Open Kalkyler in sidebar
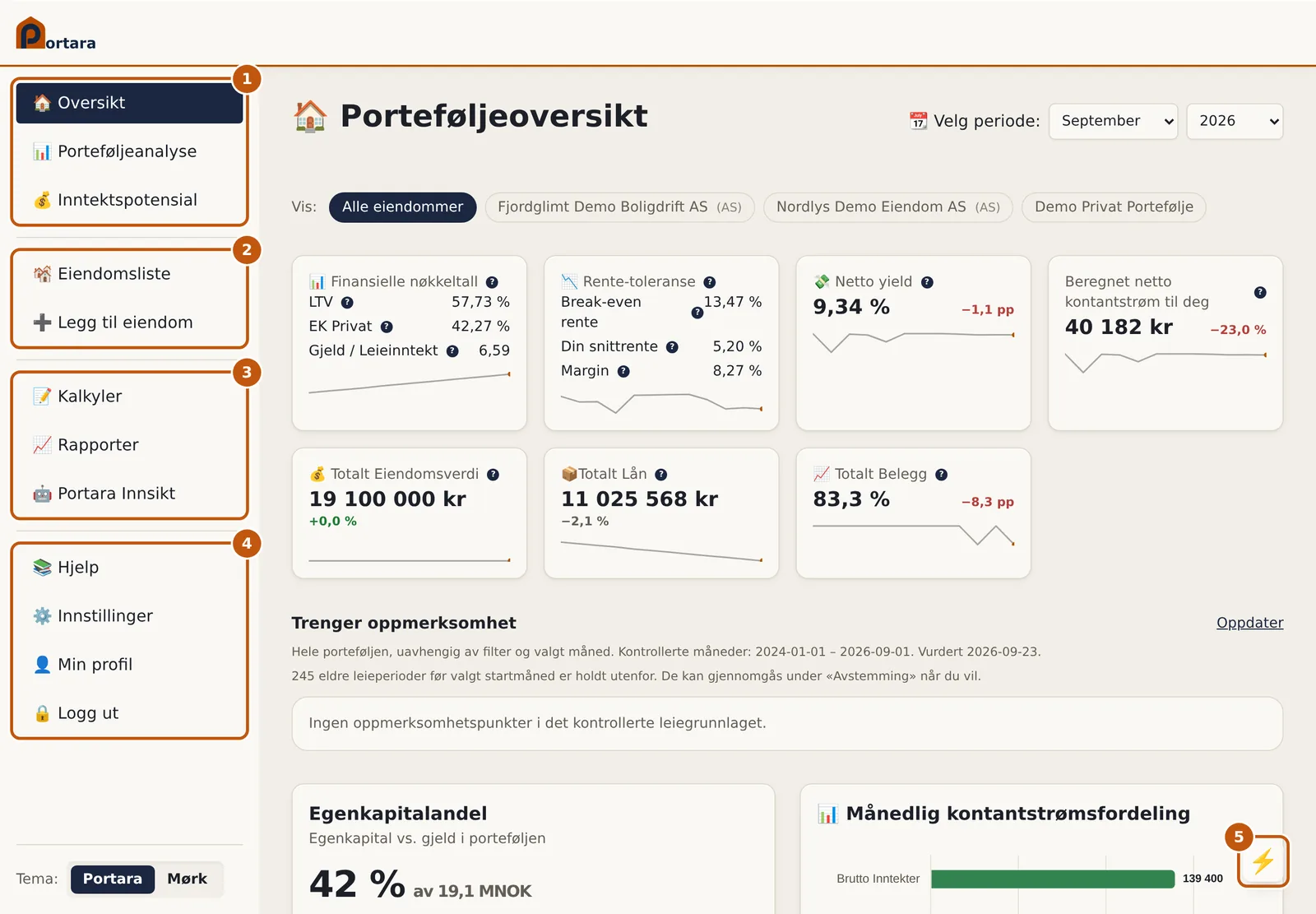Screen dimensions: 1316x914 tap(129, 397)
